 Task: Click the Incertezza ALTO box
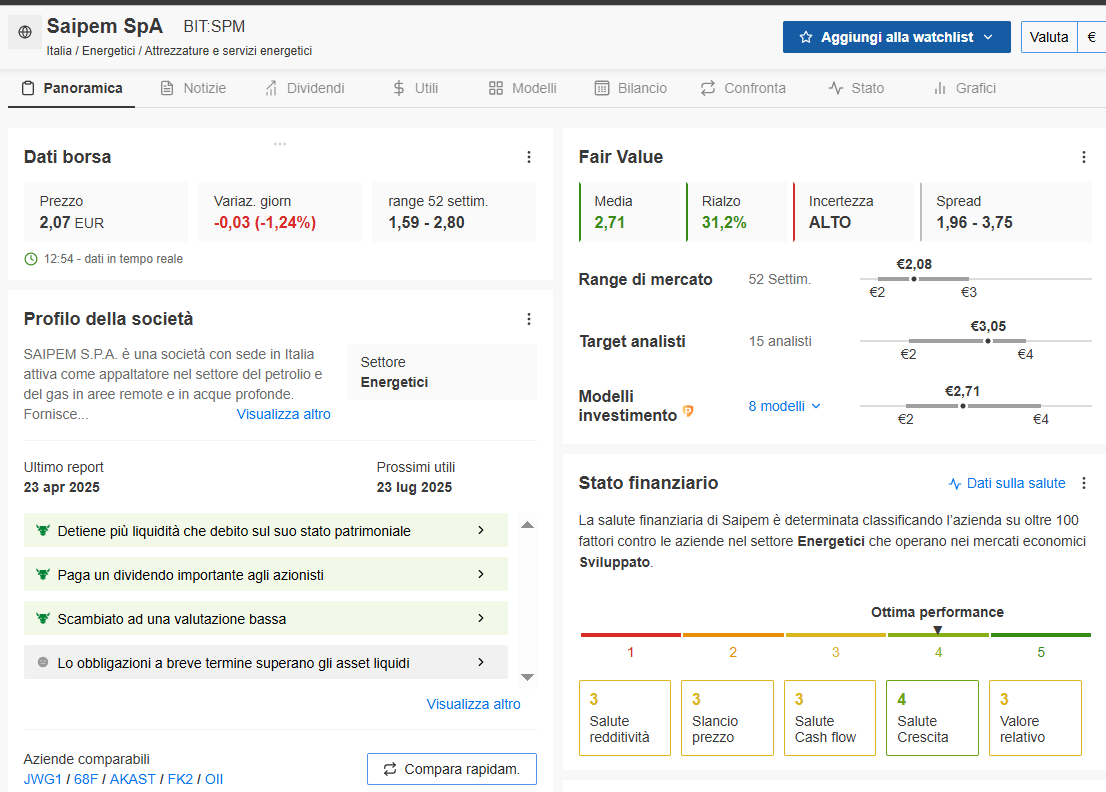coord(853,212)
